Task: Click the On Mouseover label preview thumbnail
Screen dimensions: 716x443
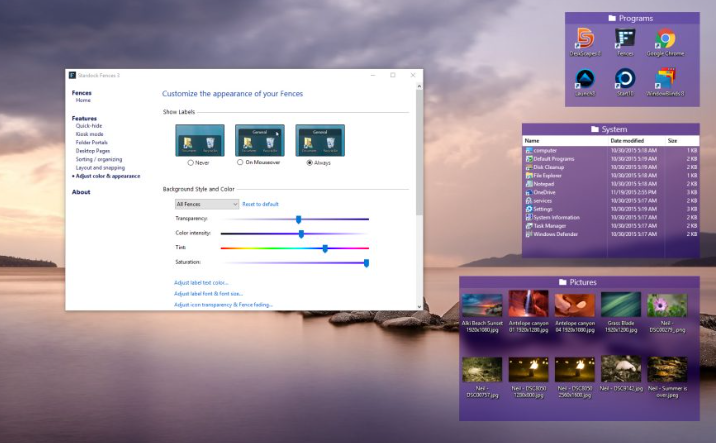Action: pyautogui.click(x=260, y=141)
